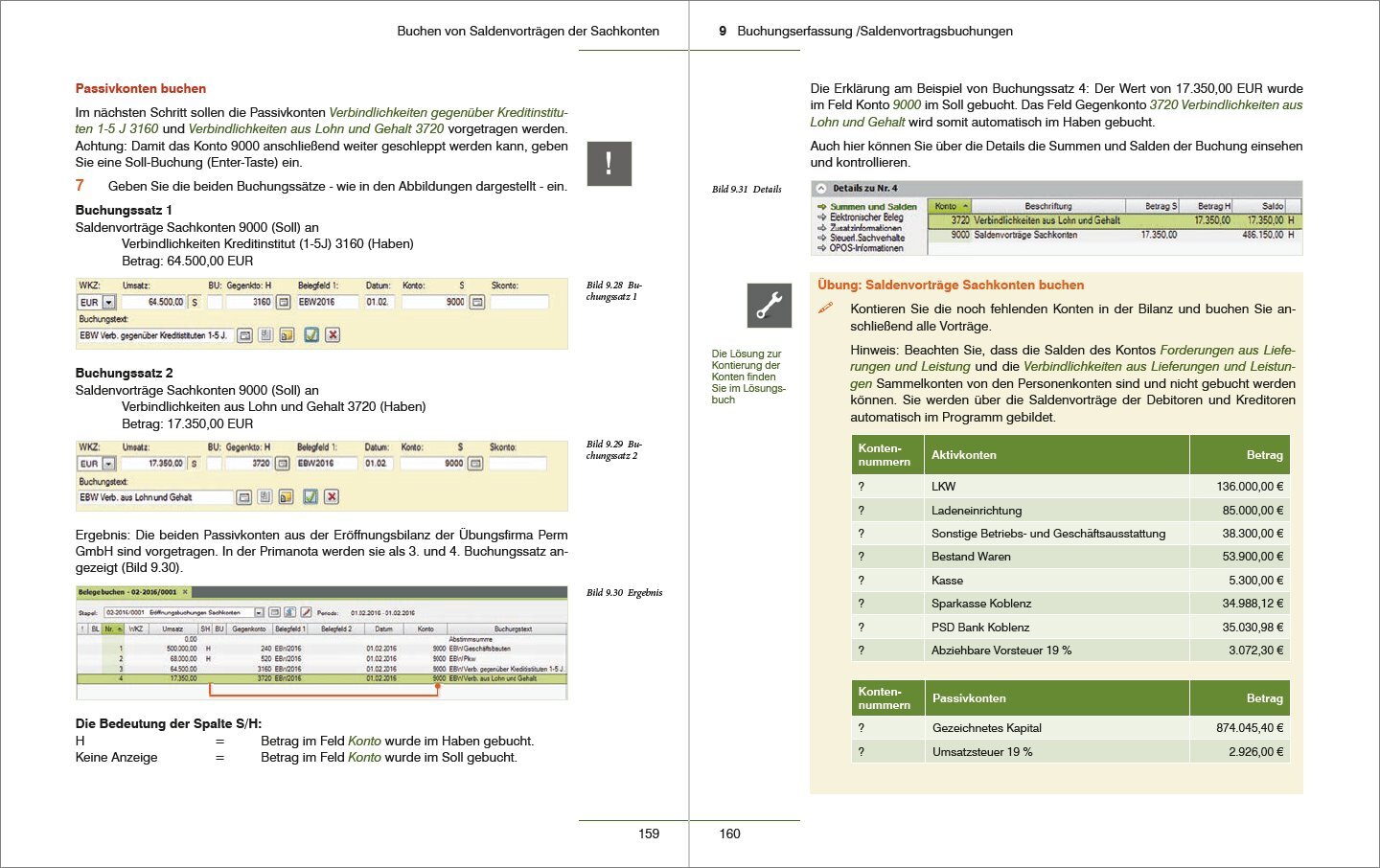Select 'Steuerl. Sachverhalte' in the Details list

pyautogui.click(x=867, y=238)
